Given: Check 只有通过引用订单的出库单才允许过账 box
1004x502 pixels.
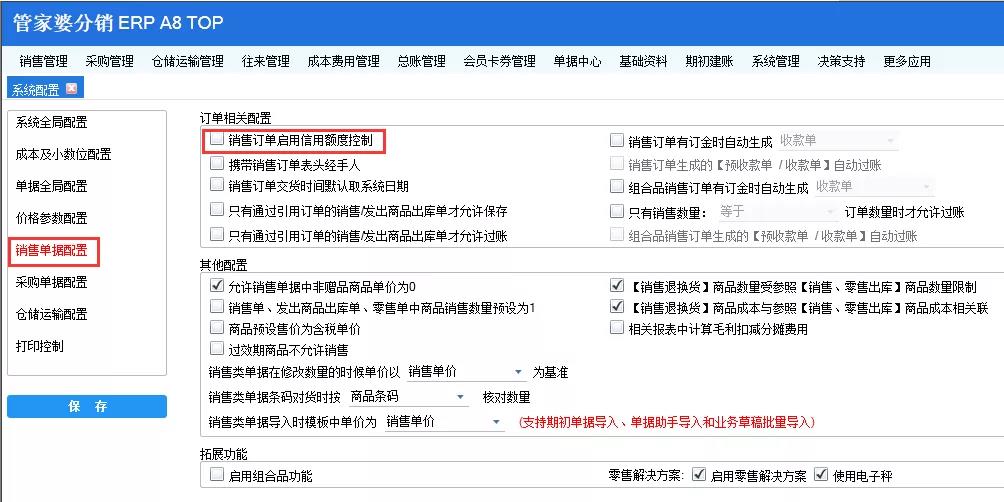Looking at the screenshot, I should [217, 234].
